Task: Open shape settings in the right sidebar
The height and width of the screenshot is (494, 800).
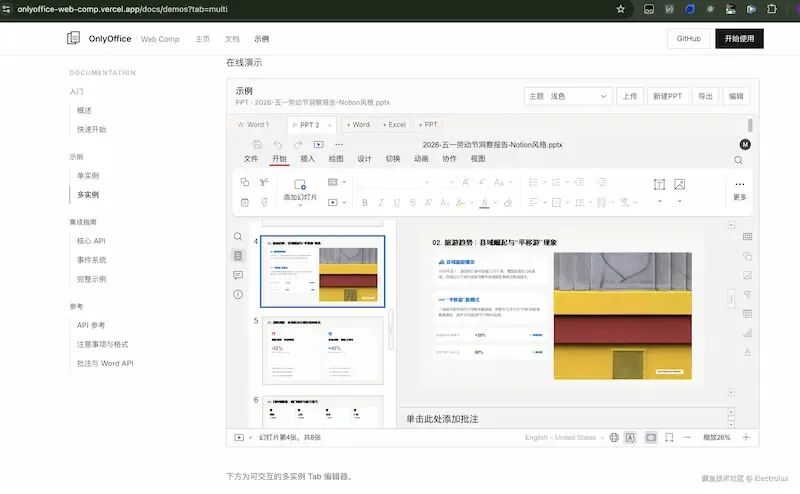Action: [747, 256]
